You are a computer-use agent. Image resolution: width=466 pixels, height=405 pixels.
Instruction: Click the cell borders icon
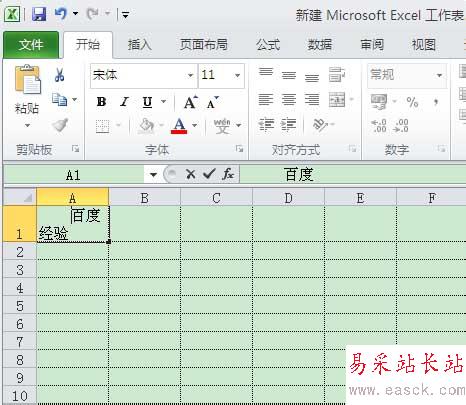point(103,126)
